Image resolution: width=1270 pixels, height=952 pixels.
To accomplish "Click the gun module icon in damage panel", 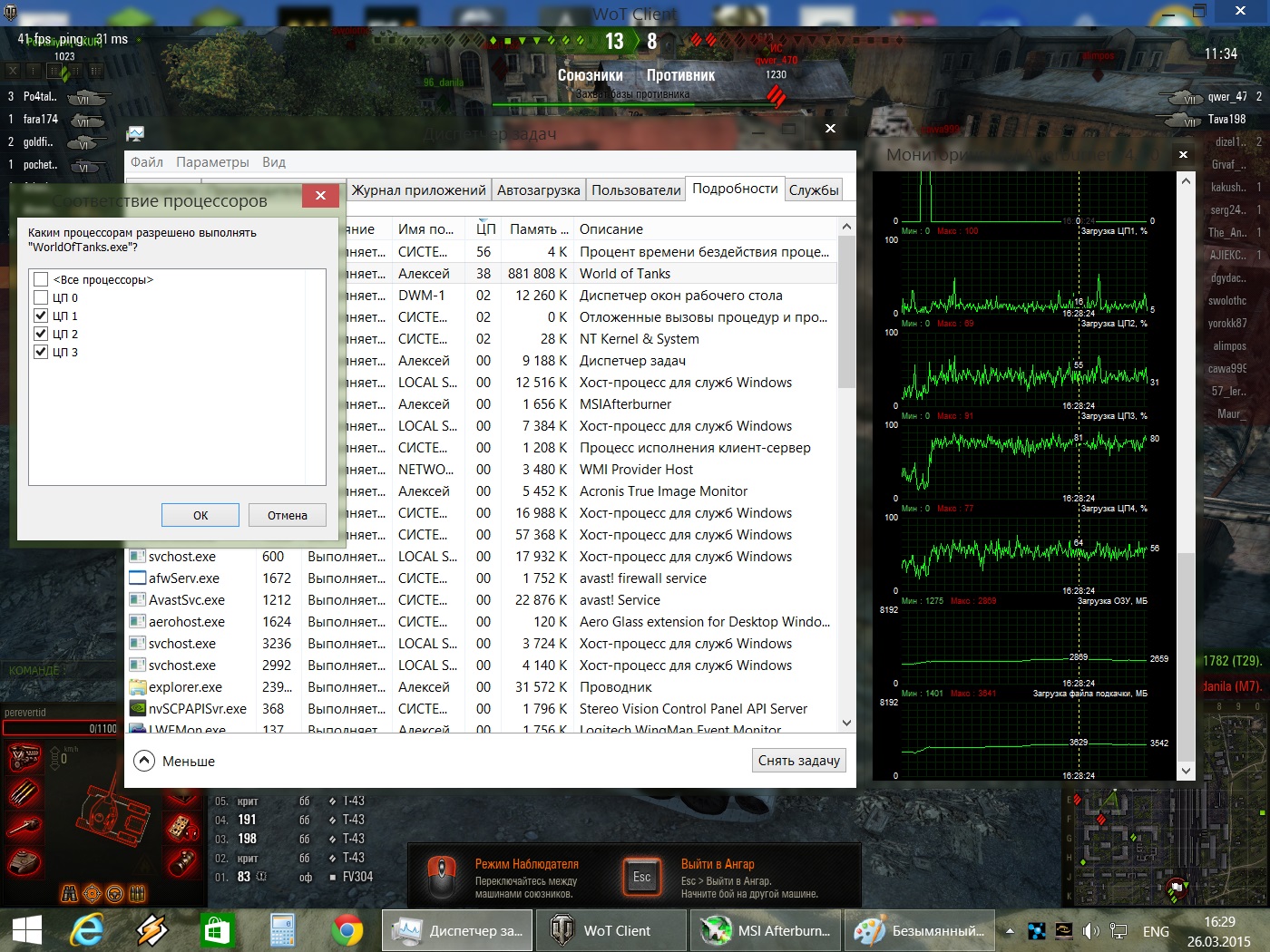I will point(24,827).
